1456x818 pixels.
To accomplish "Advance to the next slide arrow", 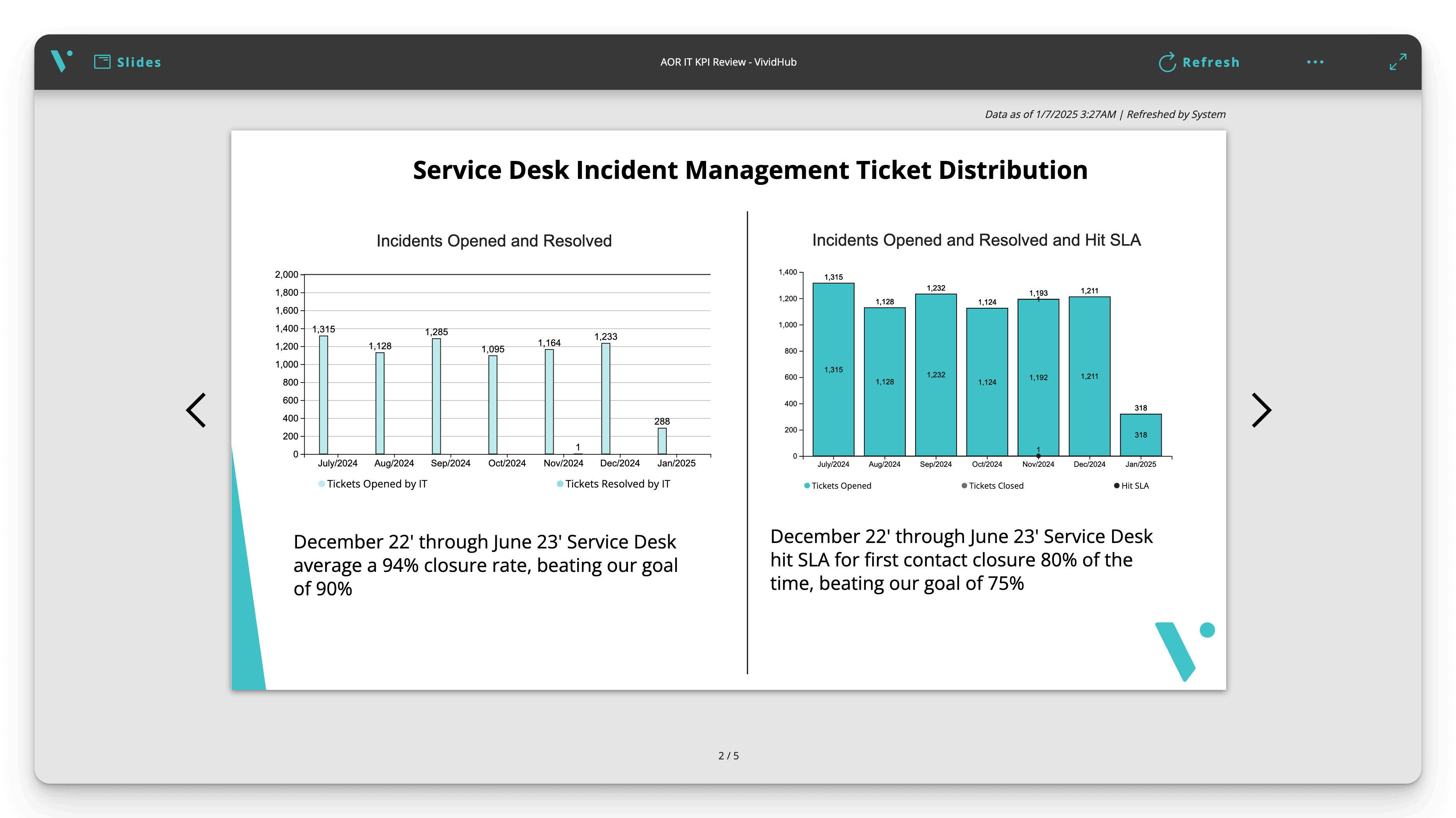I will [1261, 410].
